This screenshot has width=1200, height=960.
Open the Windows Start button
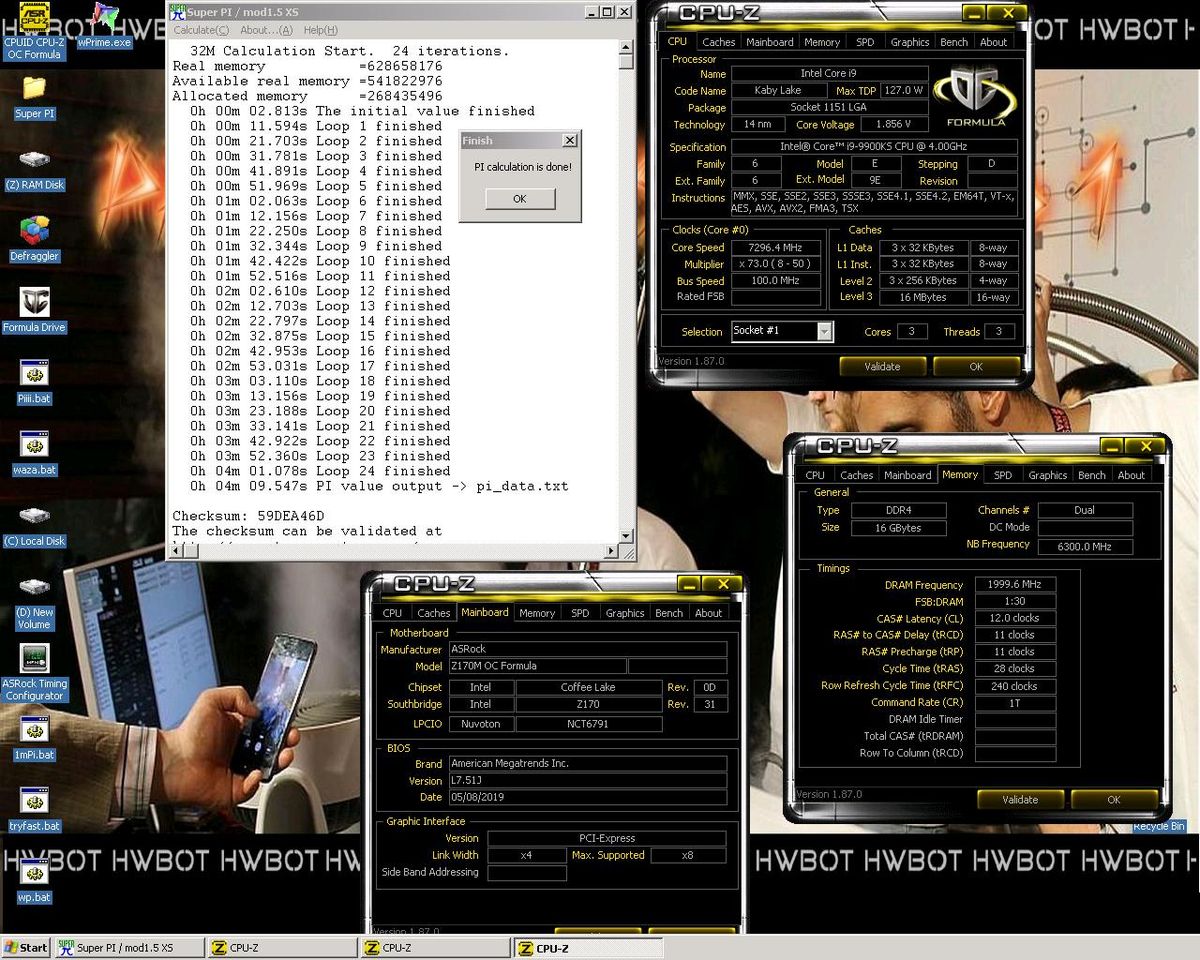(26, 947)
